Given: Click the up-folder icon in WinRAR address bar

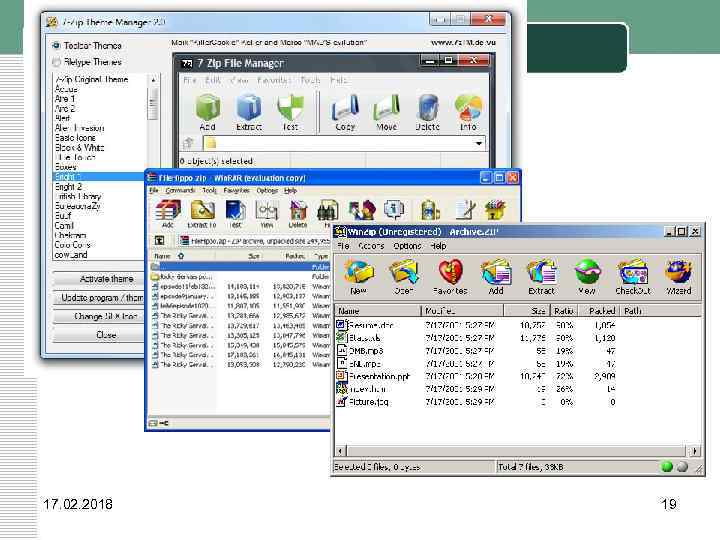Looking at the screenshot, I should pyautogui.click(x=159, y=240).
